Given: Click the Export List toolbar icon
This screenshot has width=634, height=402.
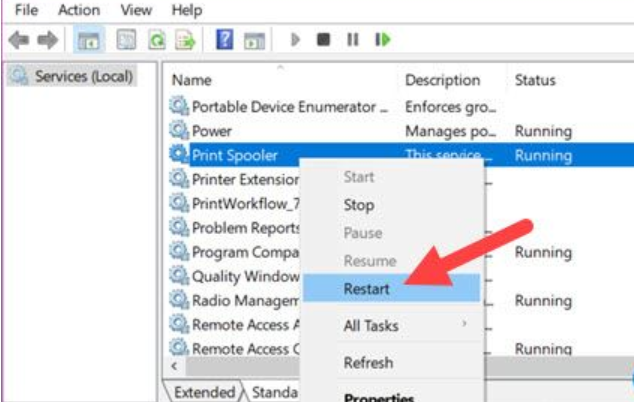Looking at the screenshot, I should click(185, 40).
